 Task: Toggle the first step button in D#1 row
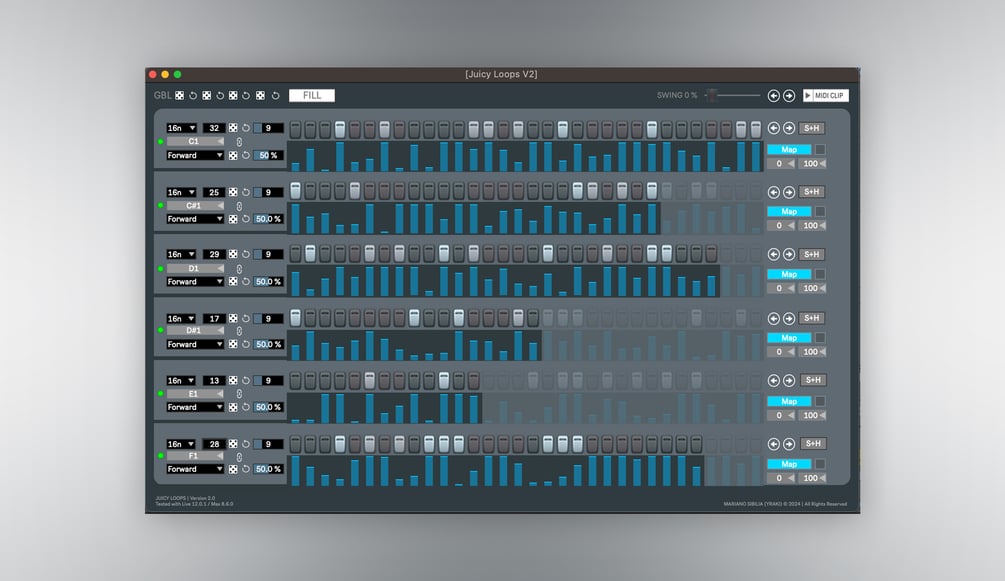pyautogui.click(x=295, y=317)
